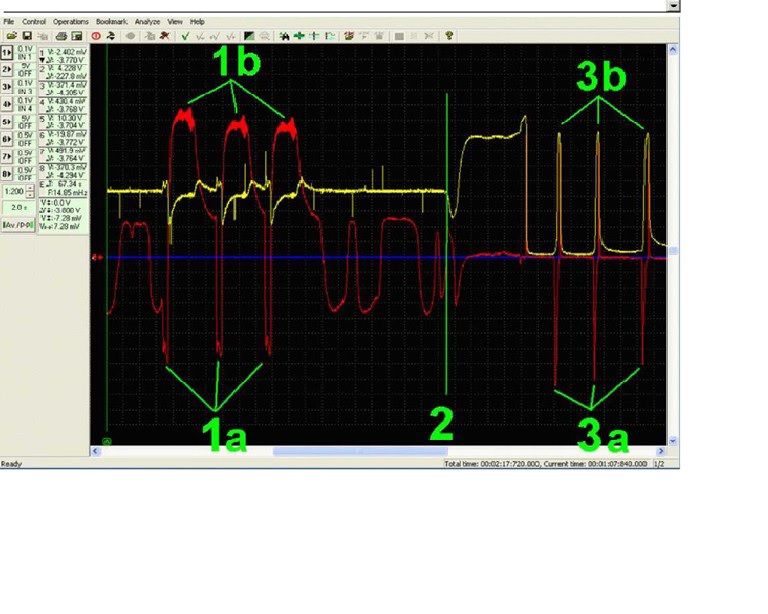Click the red stop recording icon

[96, 36]
